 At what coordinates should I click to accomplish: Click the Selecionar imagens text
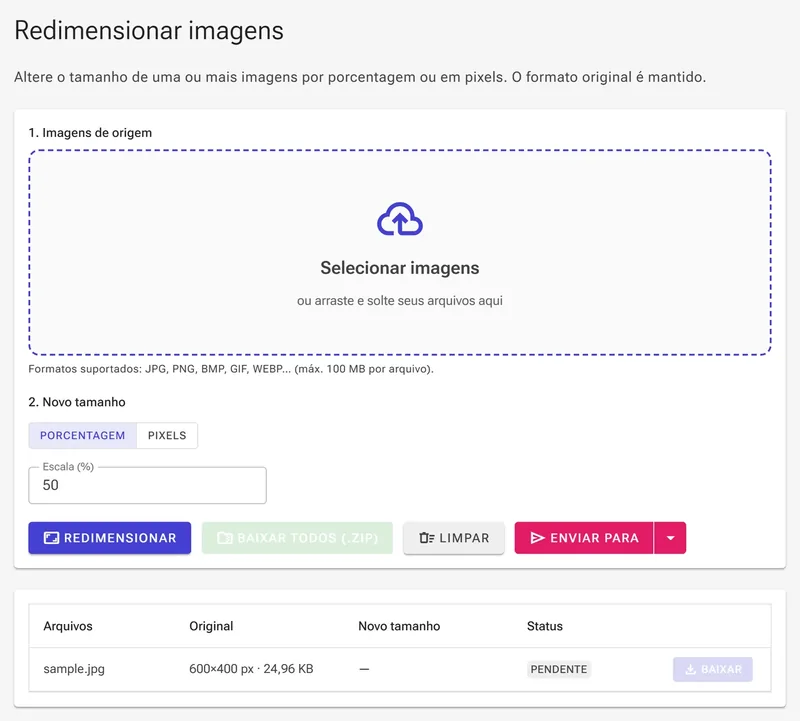pyautogui.click(x=399, y=268)
